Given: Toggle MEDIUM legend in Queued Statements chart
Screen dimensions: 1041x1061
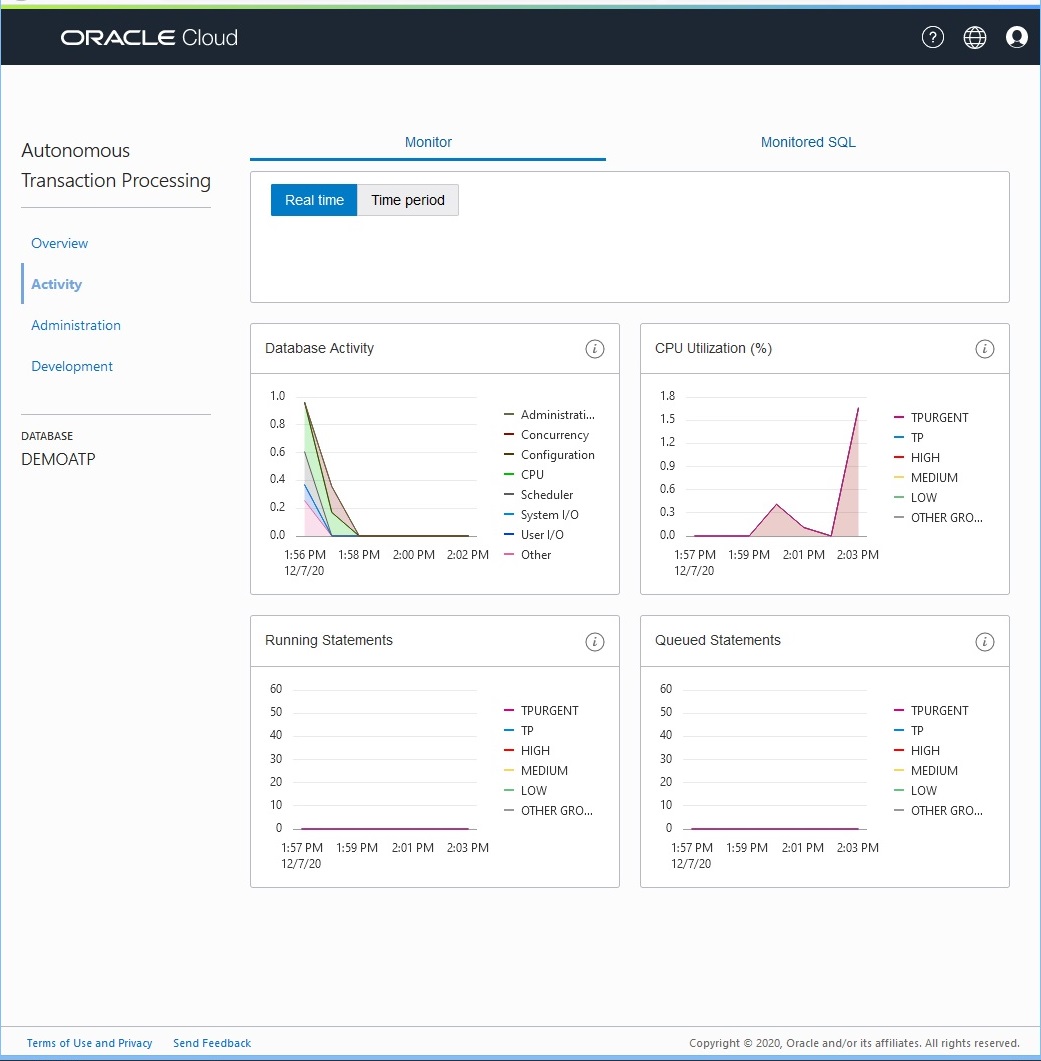Looking at the screenshot, I should (926, 770).
